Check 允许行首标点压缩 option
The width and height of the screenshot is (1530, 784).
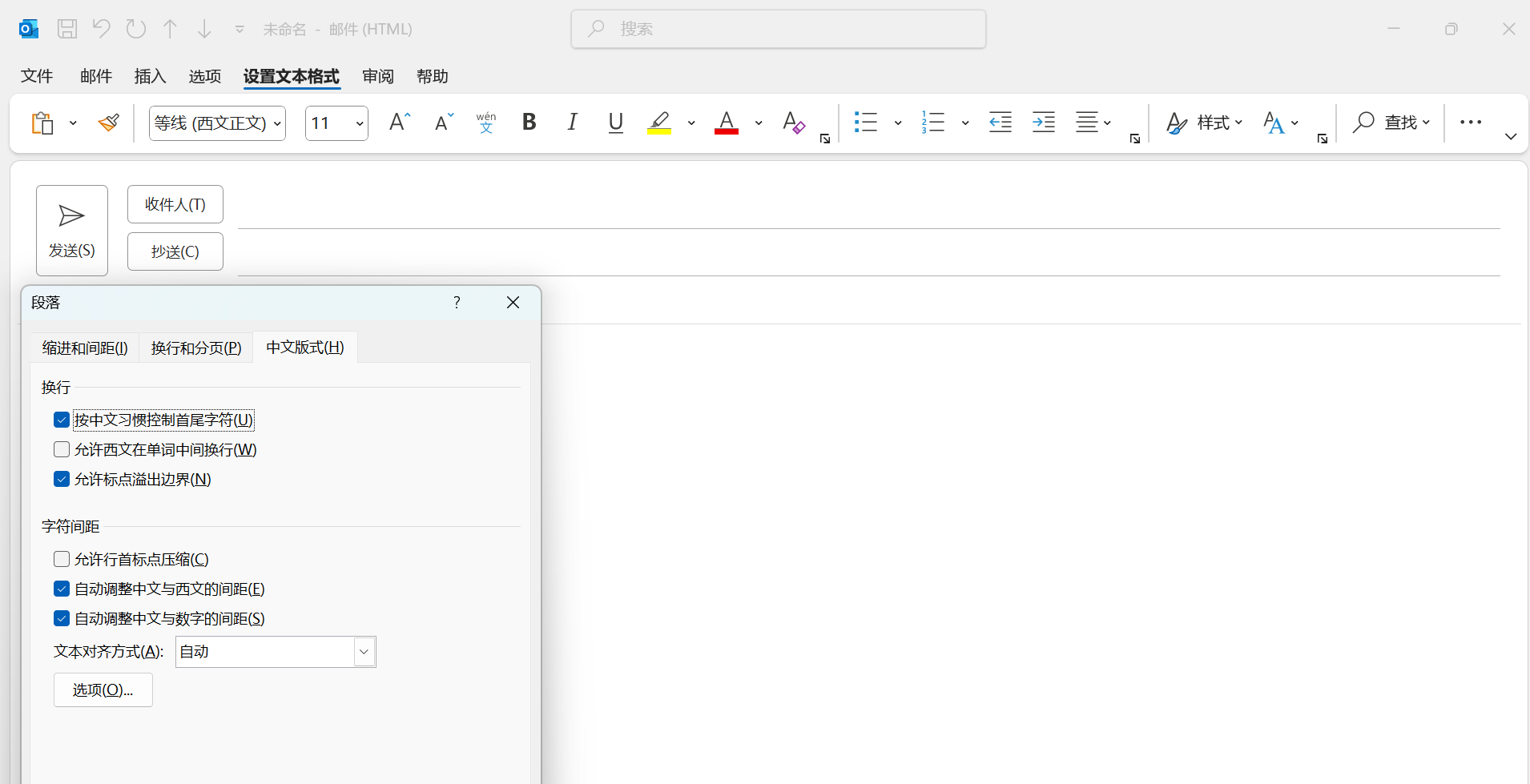(x=62, y=560)
